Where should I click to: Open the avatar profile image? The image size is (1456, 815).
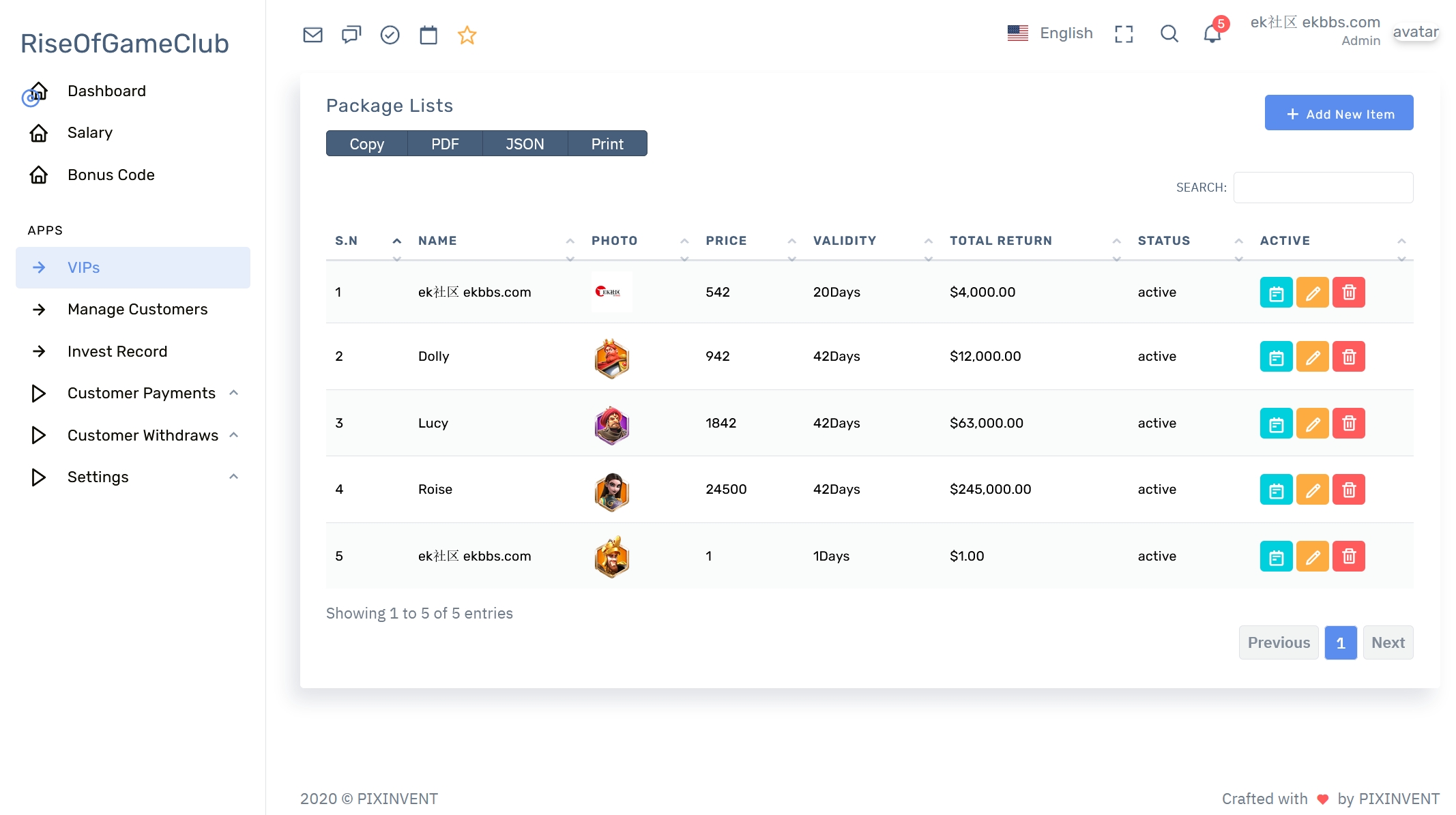tap(1416, 32)
